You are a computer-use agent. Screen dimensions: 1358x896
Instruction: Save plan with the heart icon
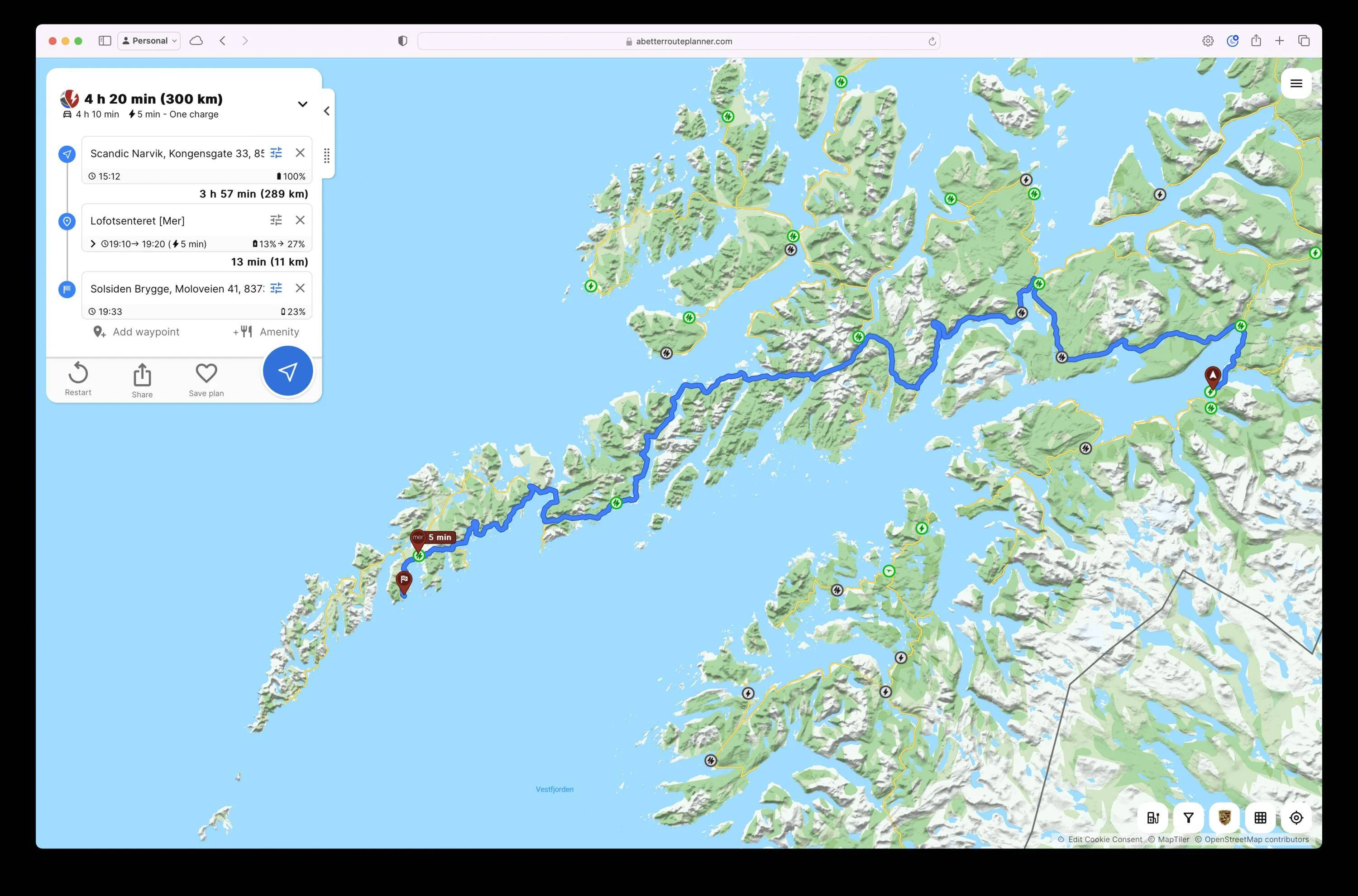pyautogui.click(x=206, y=380)
